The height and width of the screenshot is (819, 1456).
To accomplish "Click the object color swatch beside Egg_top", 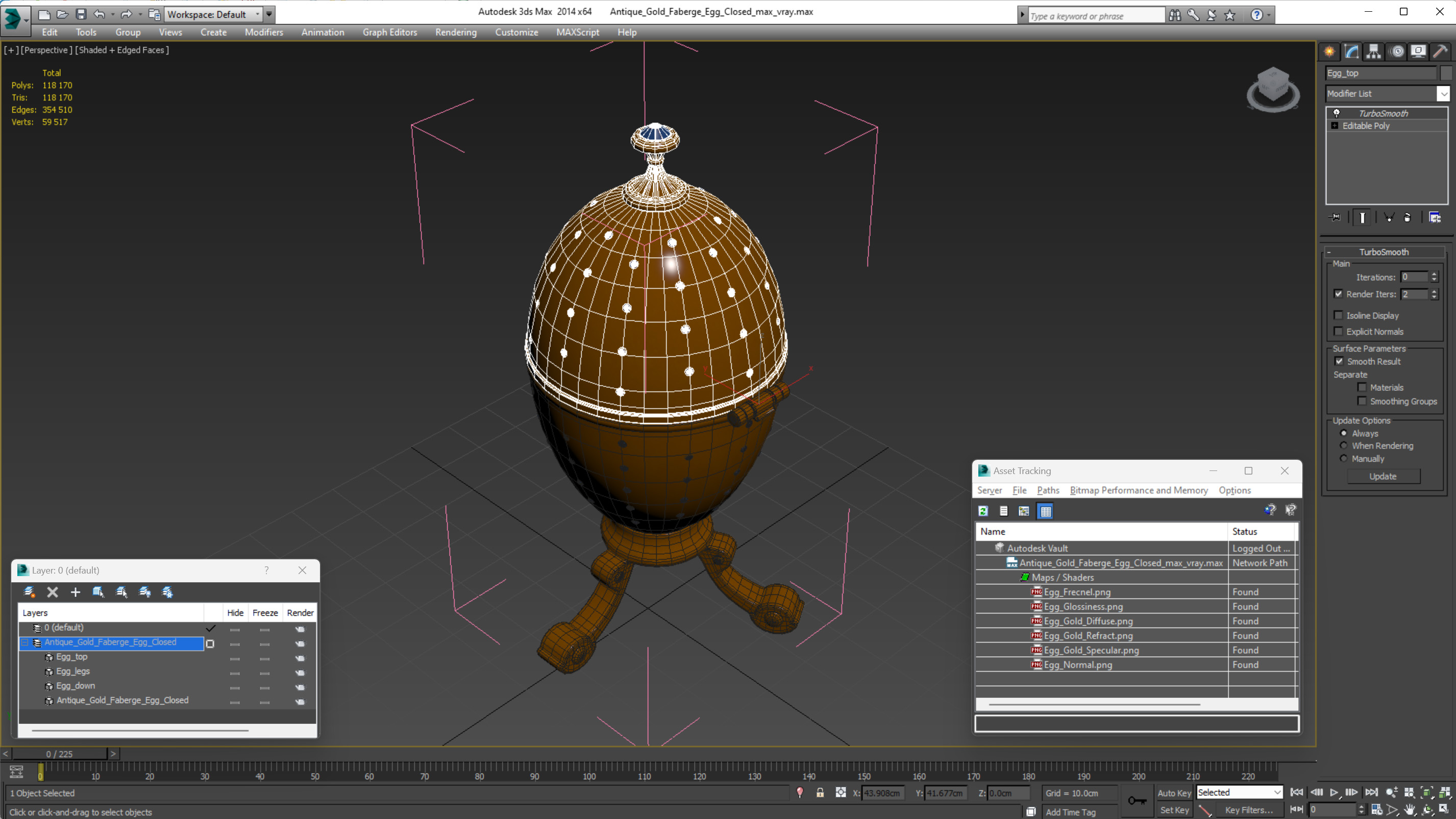I will click(x=1446, y=73).
